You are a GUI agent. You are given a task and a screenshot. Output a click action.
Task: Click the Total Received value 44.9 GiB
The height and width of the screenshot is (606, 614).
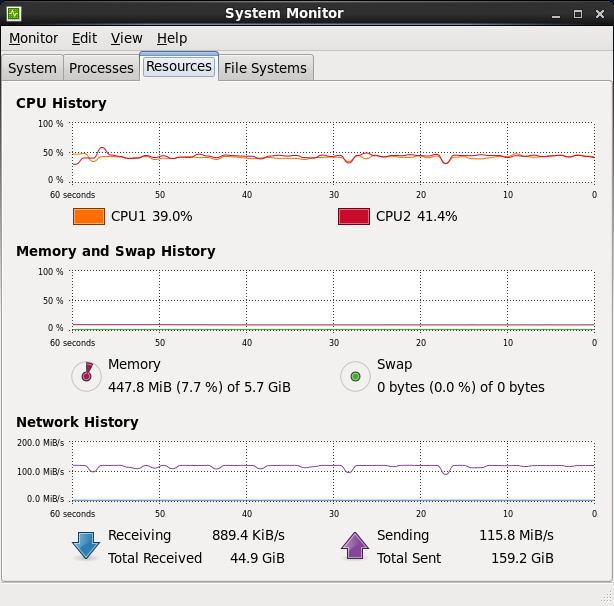257,558
